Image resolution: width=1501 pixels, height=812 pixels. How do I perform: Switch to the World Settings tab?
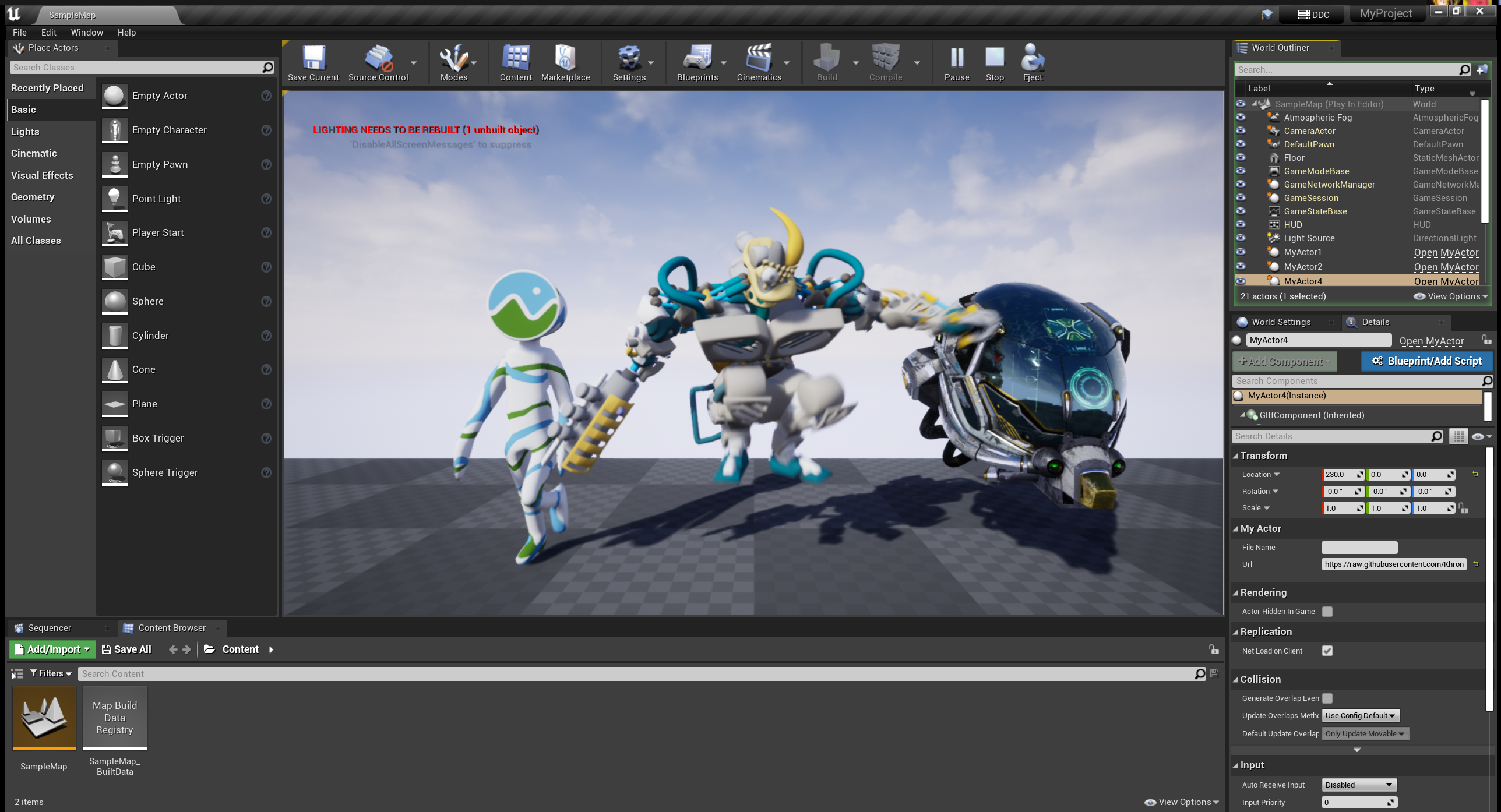pos(1280,322)
